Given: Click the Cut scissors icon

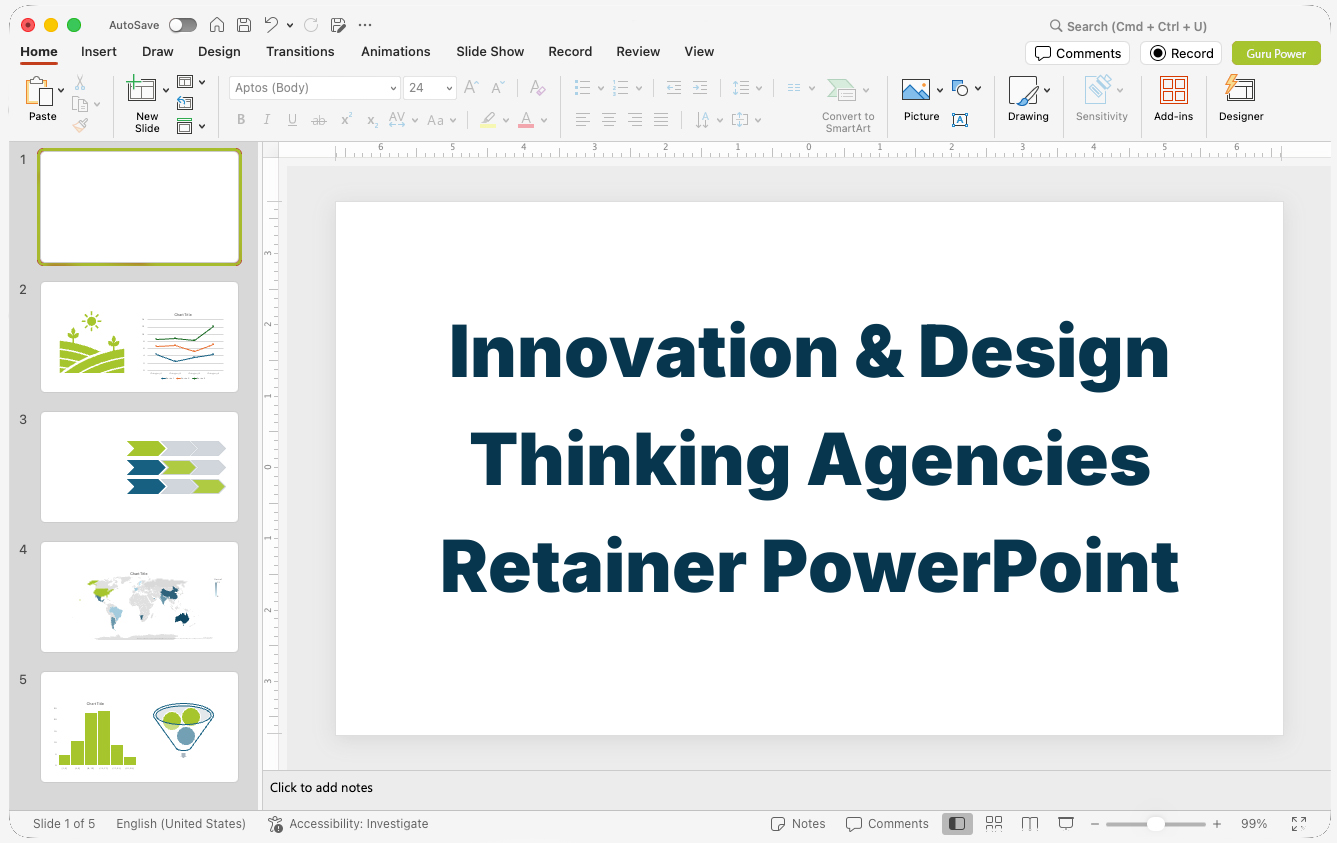Looking at the screenshot, I should [x=80, y=83].
